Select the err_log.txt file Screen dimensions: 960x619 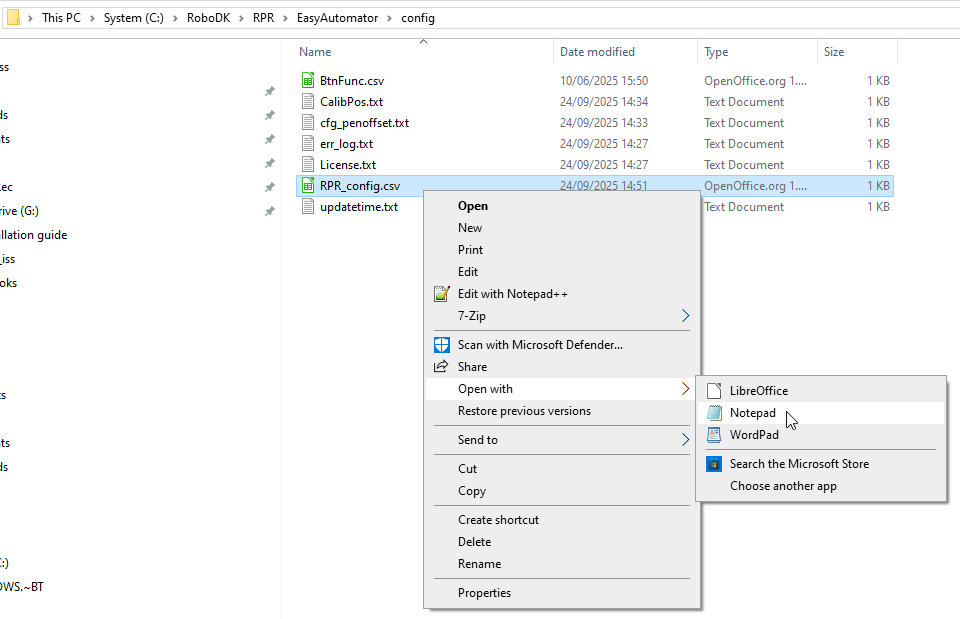tap(346, 144)
